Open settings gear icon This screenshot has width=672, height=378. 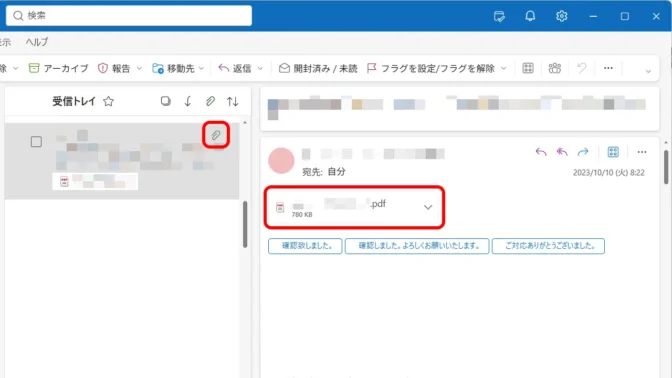561,16
